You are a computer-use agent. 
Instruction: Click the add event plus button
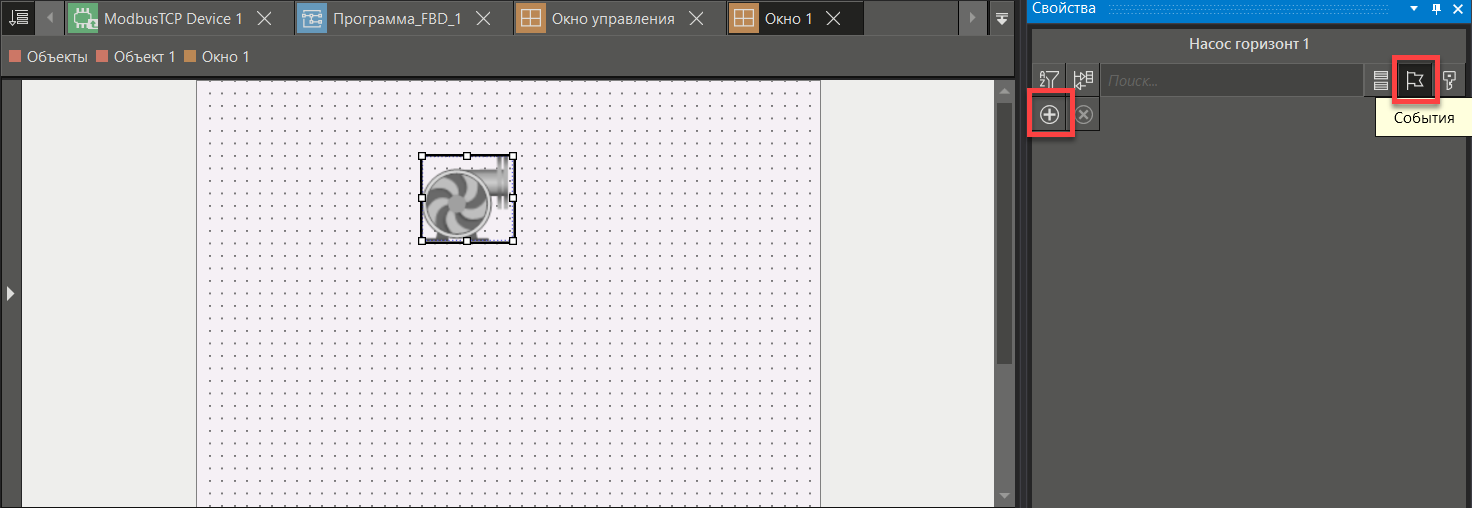click(x=1049, y=115)
